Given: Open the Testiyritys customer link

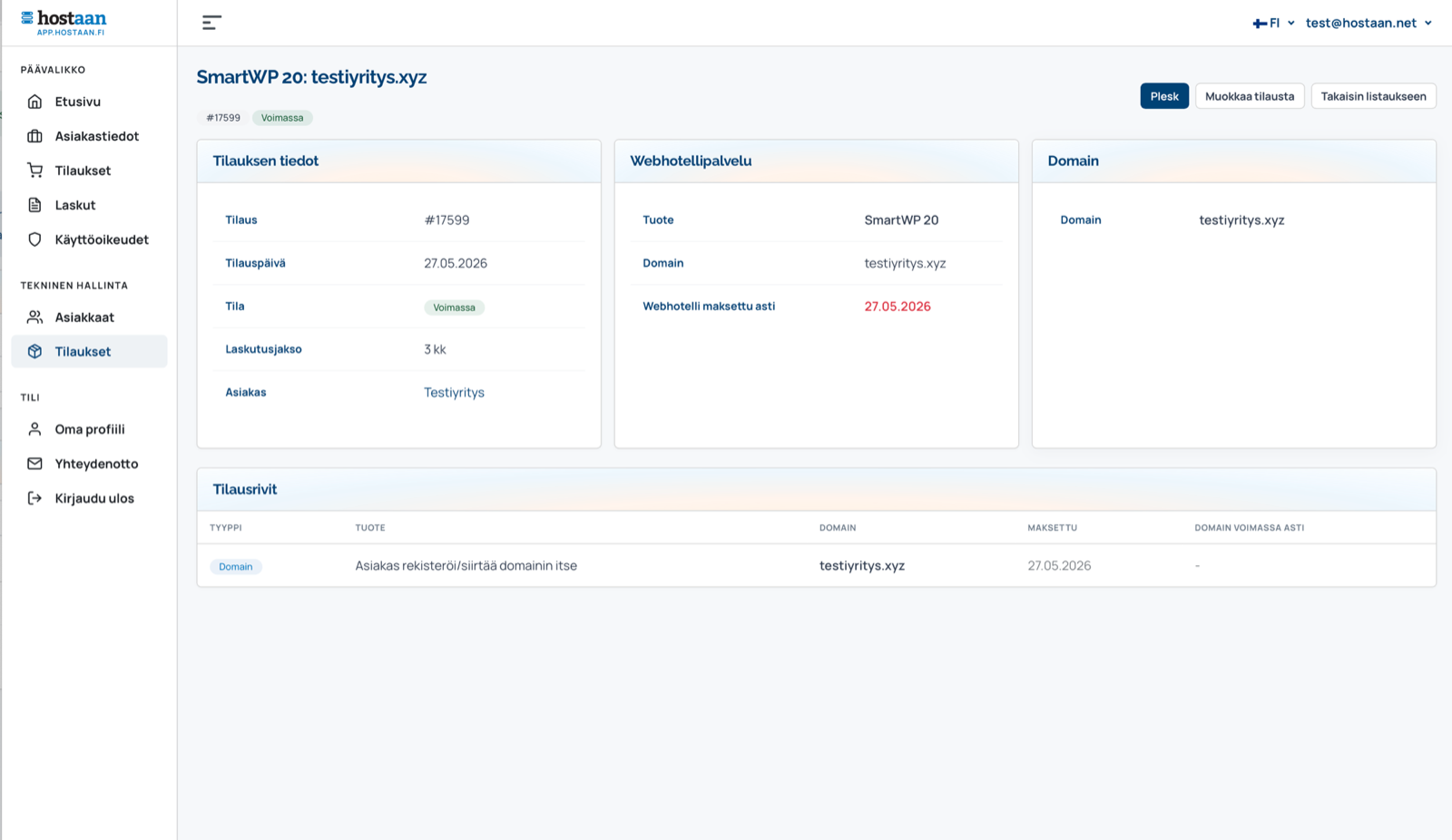Looking at the screenshot, I should point(454,393).
